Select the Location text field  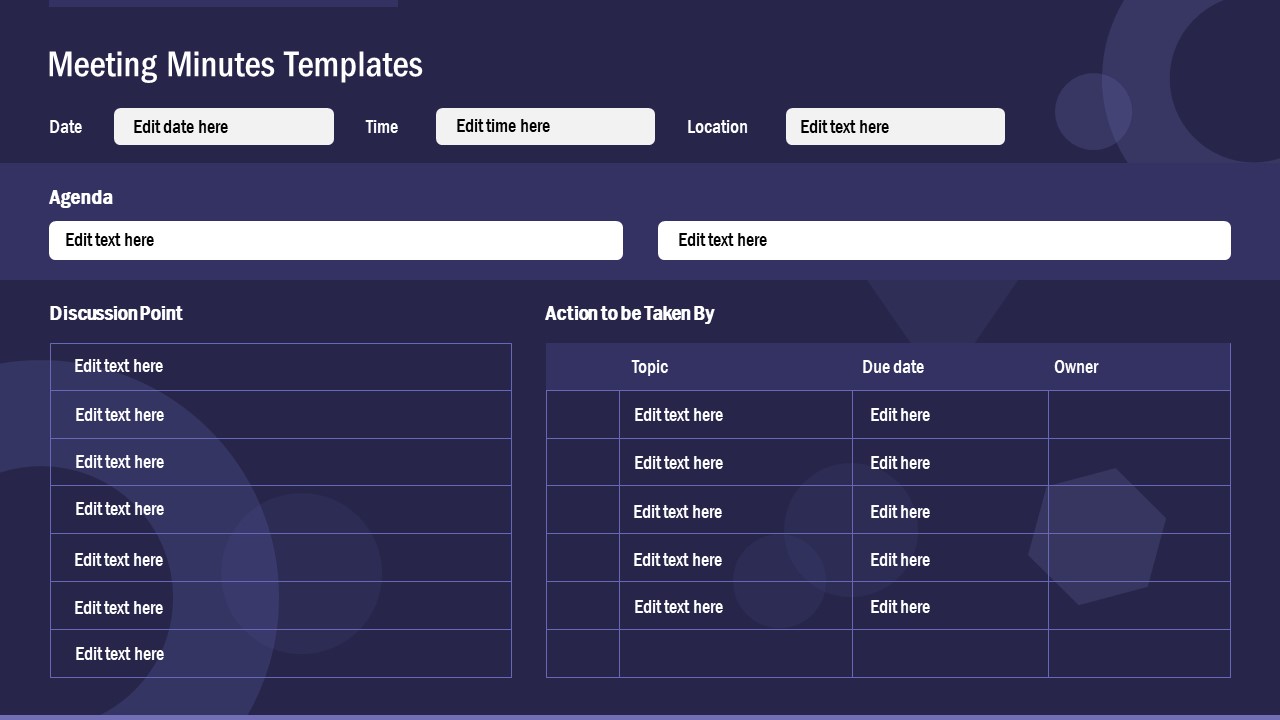[895, 126]
